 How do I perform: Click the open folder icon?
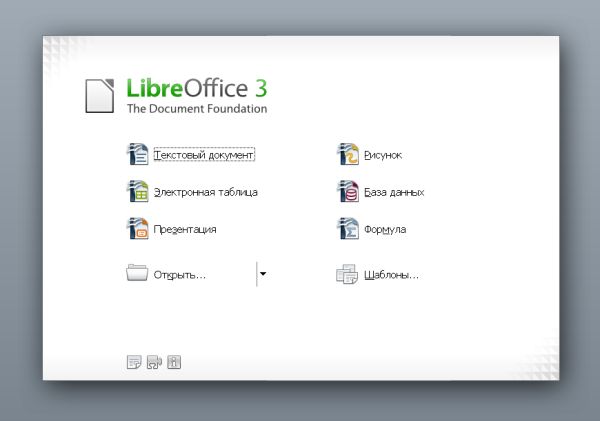pos(137,273)
